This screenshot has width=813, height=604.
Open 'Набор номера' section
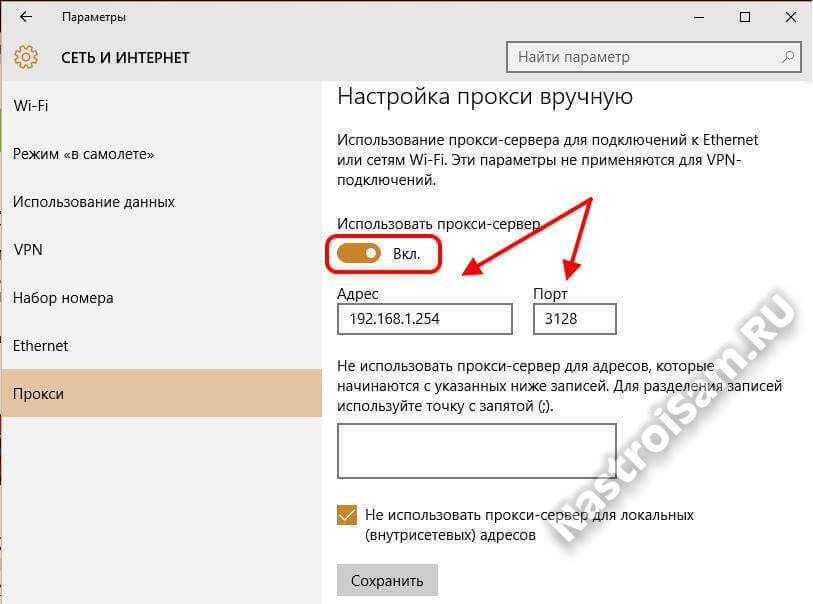(x=161, y=298)
